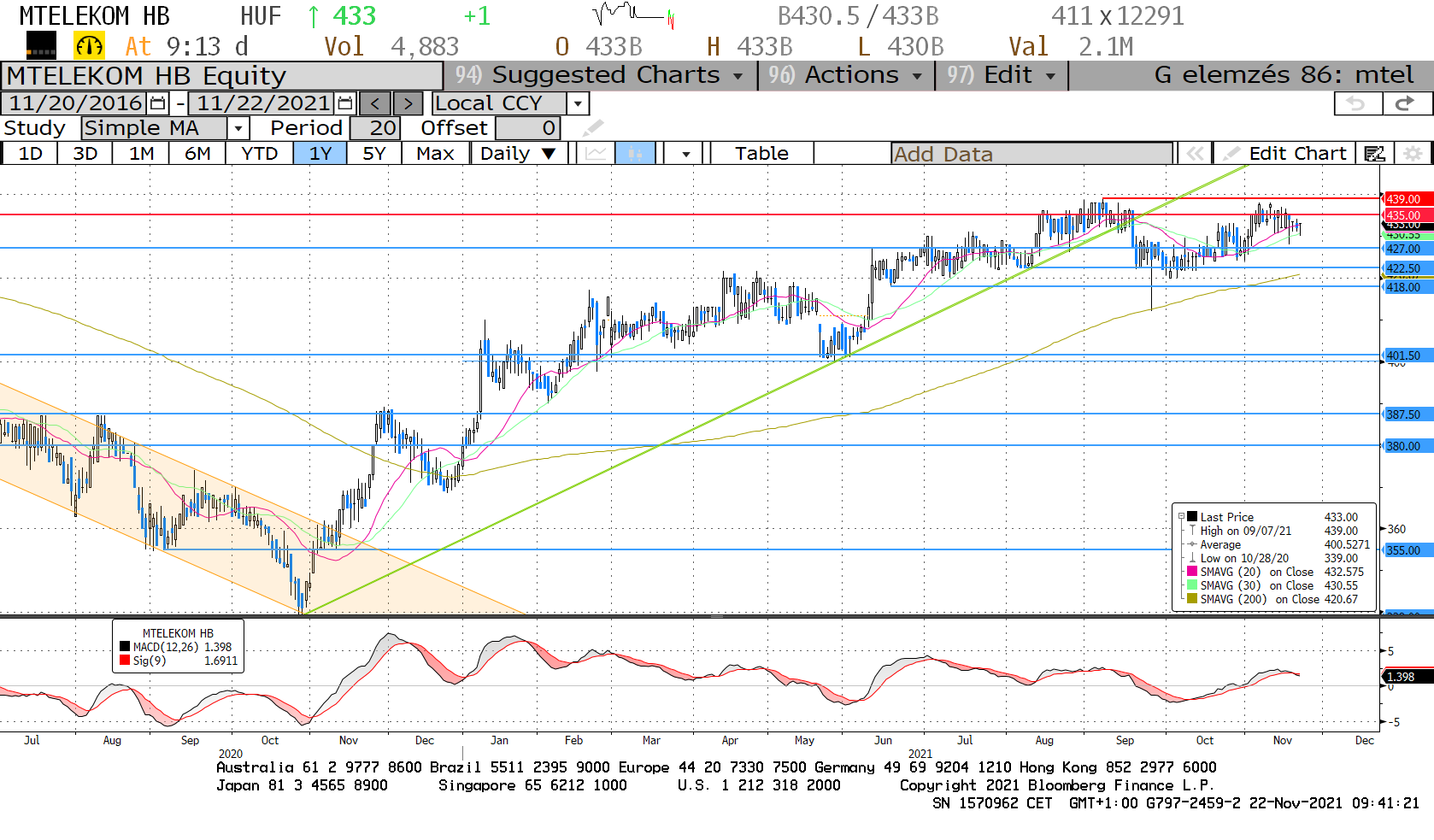Screen dimensions: 1434x840
Task: Click the SMAVG (20) magenta swatch
Action: pyautogui.click(x=1192, y=572)
